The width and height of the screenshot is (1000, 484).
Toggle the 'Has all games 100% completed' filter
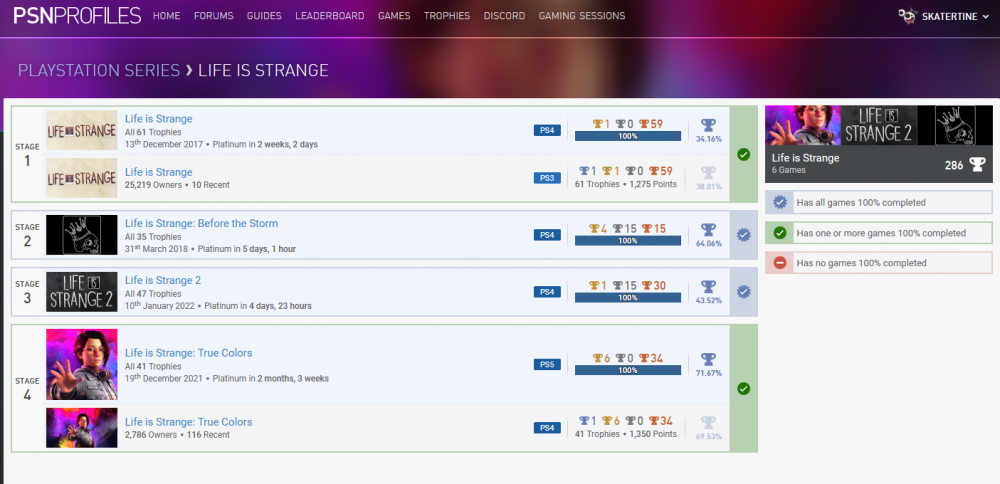point(878,203)
